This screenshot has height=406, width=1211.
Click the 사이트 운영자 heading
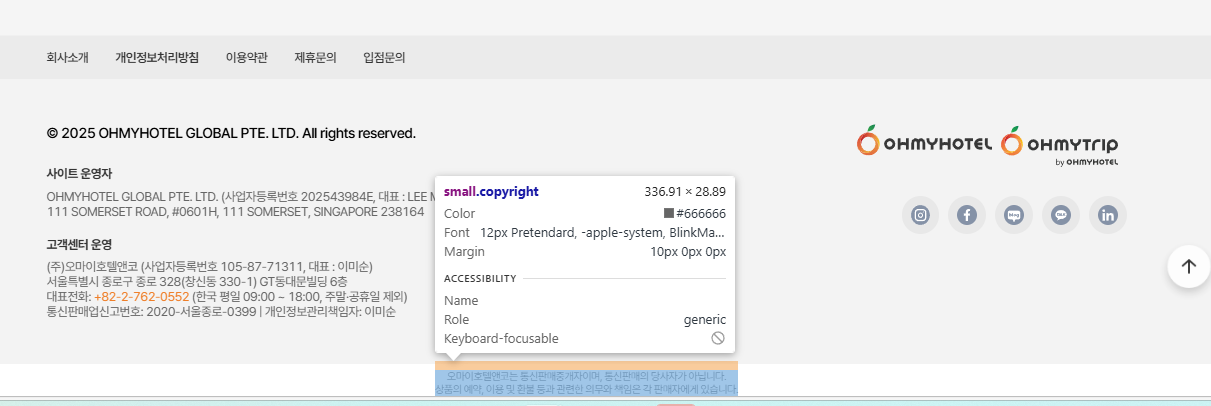click(x=79, y=173)
